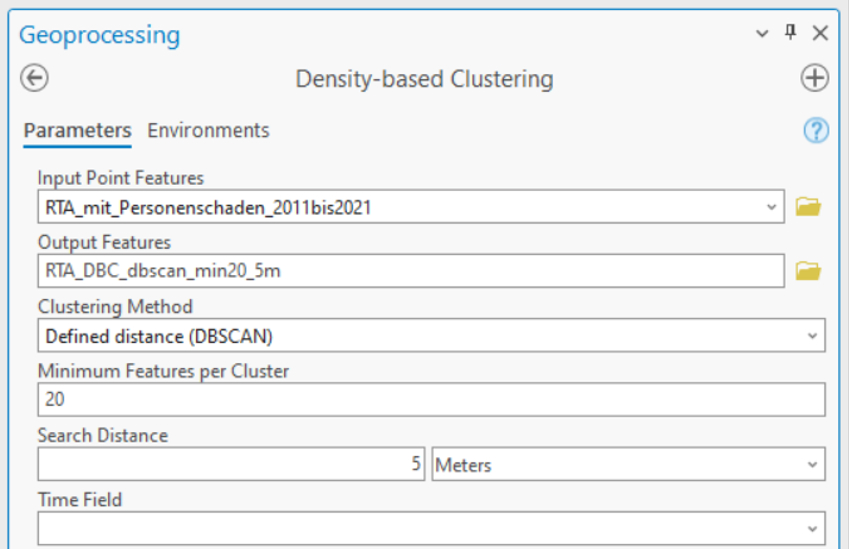Click the Output Features text field
This screenshot has width=849, height=549.
click(x=411, y=271)
